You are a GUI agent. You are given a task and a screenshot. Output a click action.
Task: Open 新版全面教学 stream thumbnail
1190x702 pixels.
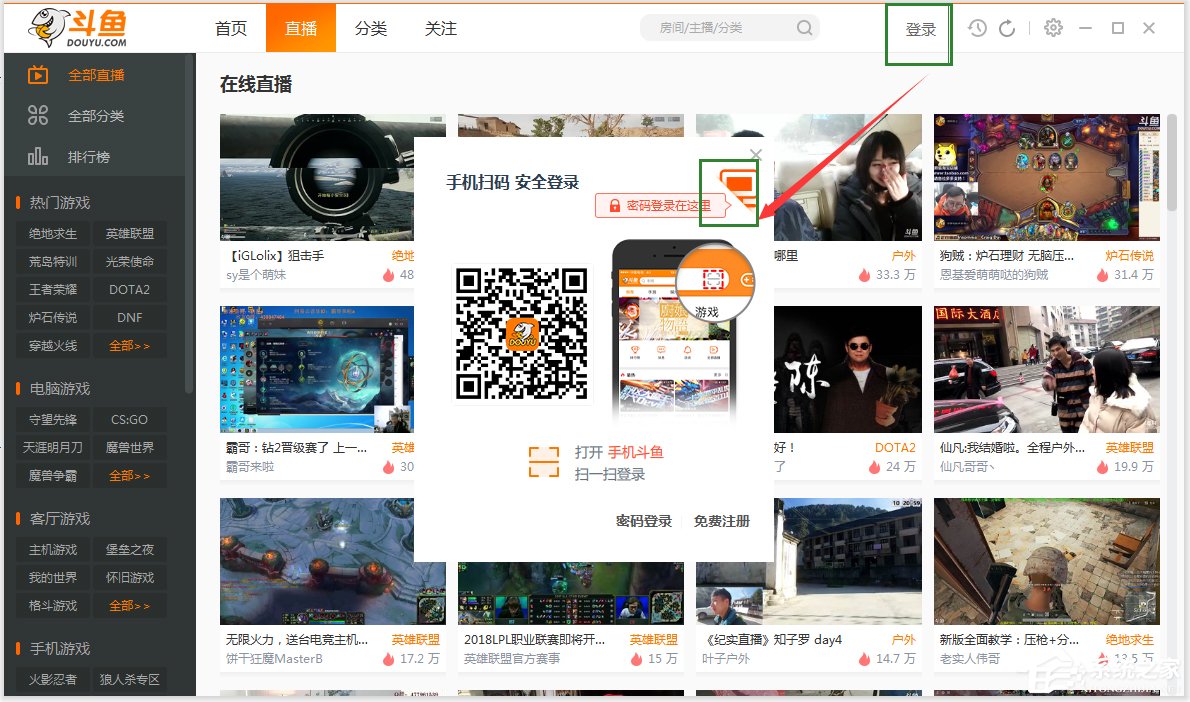pyautogui.click(x=1047, y=562)
